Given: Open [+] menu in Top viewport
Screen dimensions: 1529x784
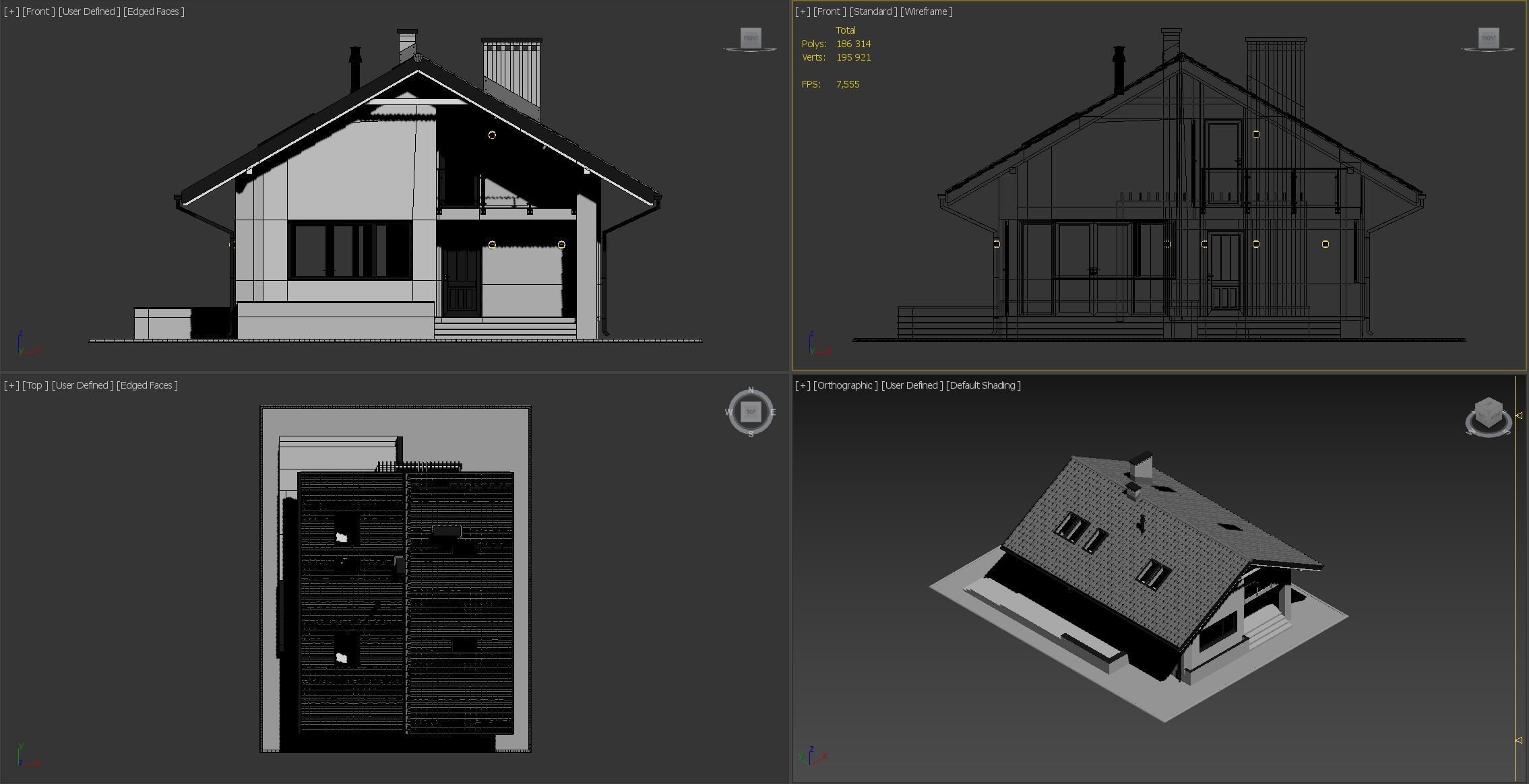Looking at the screenshot, I should tap(11, 385).
